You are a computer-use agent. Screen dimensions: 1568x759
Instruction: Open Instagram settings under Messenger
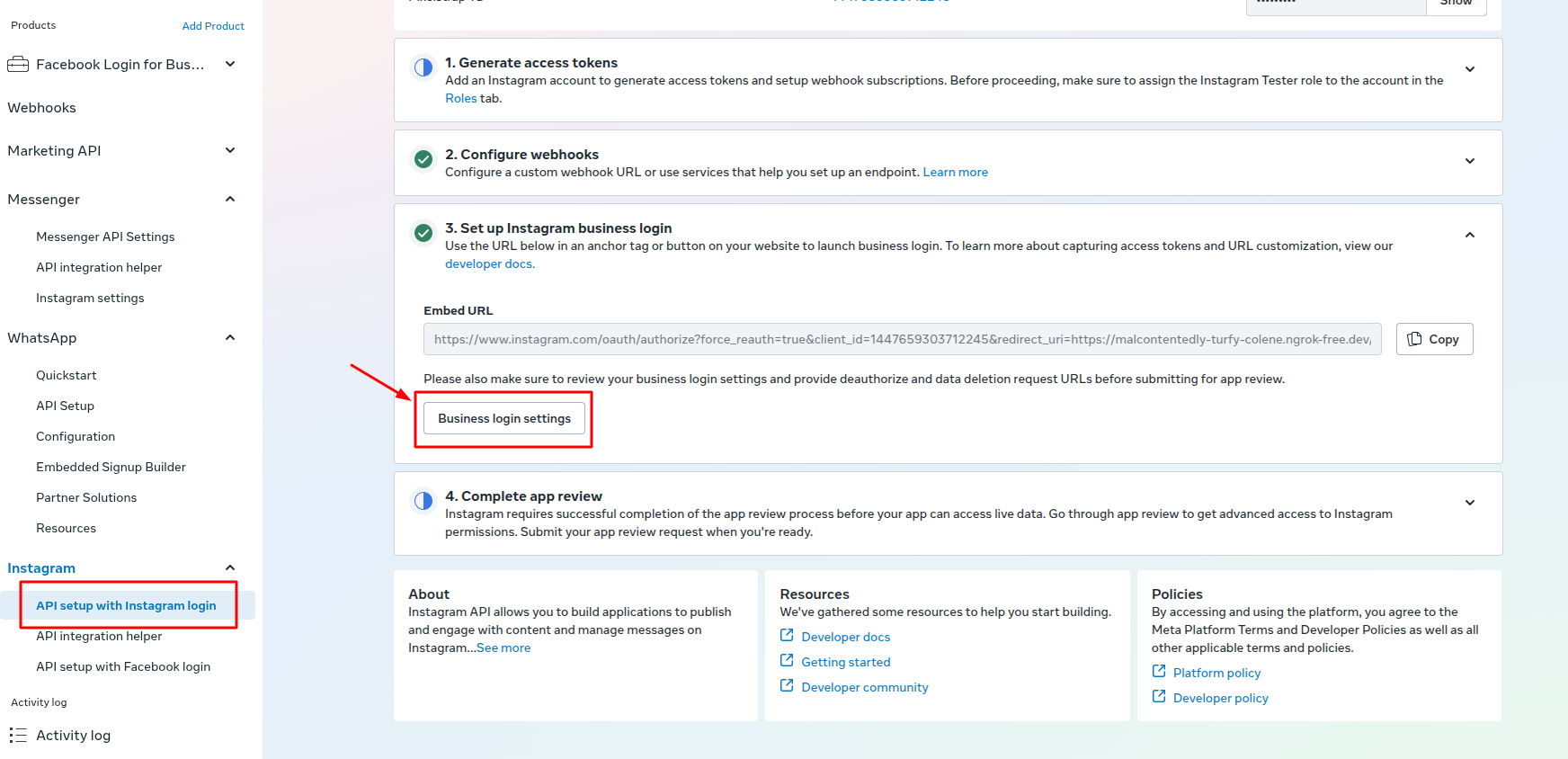[90, 298]
